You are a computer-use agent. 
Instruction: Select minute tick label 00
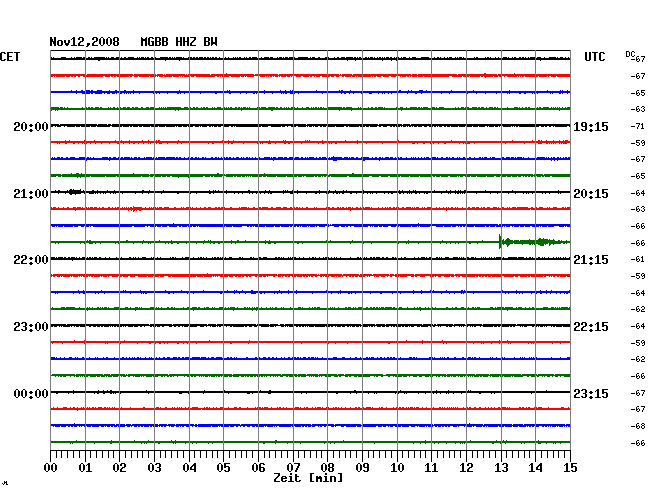pyautogui.click(x=51, y=468)
